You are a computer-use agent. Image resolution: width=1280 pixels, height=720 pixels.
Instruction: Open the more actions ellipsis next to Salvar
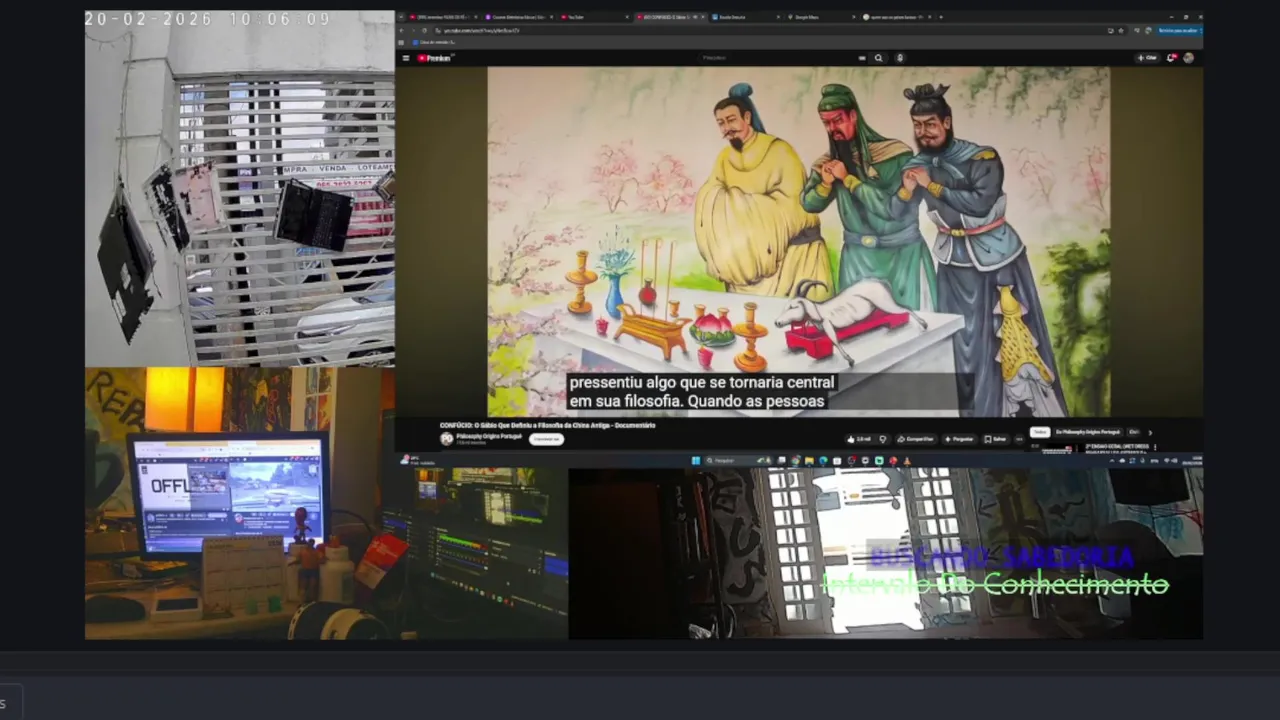click(x=1019, y=439)
